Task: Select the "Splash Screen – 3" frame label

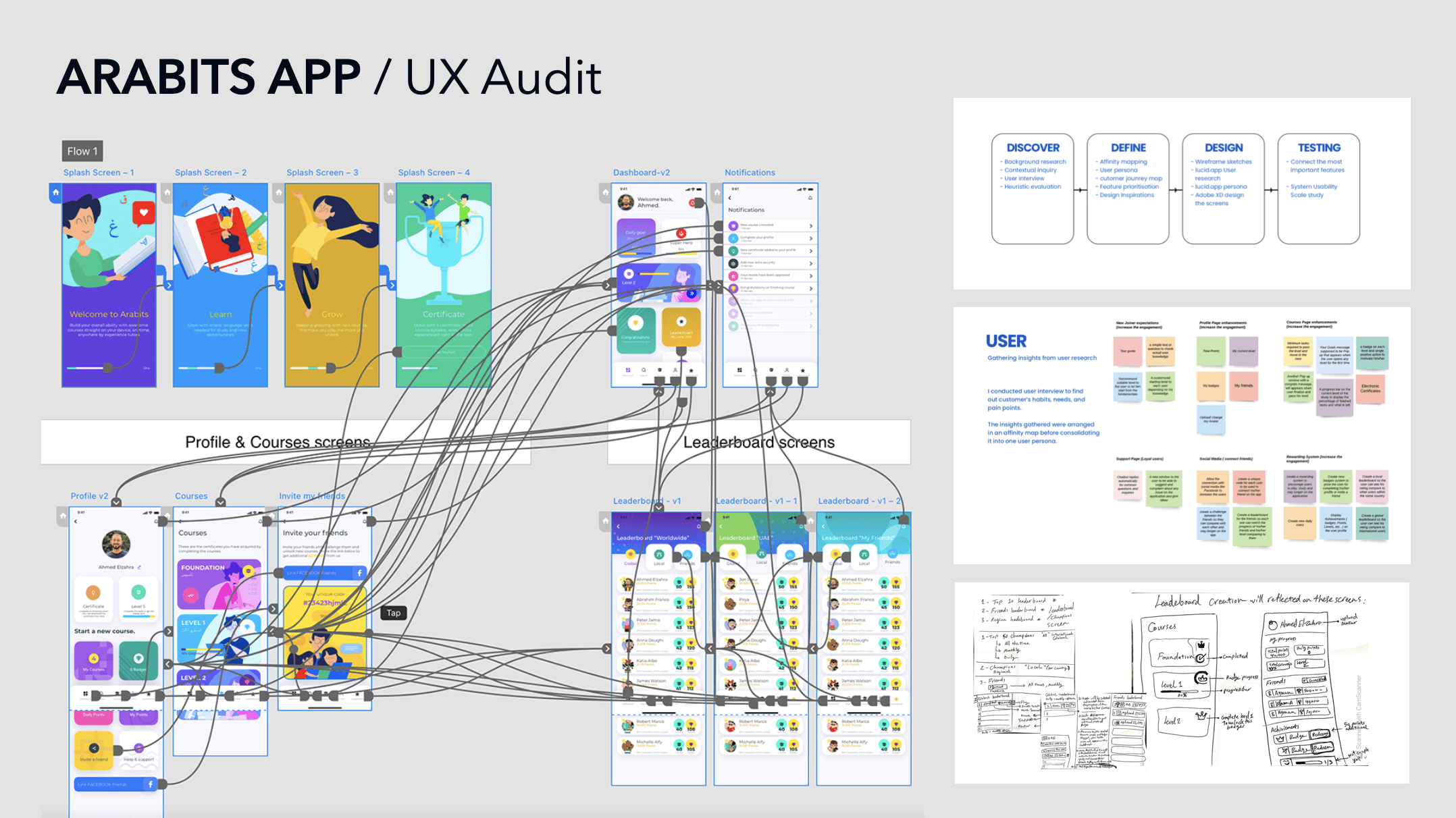Action: pyautogui.click(x=322, y=173)
